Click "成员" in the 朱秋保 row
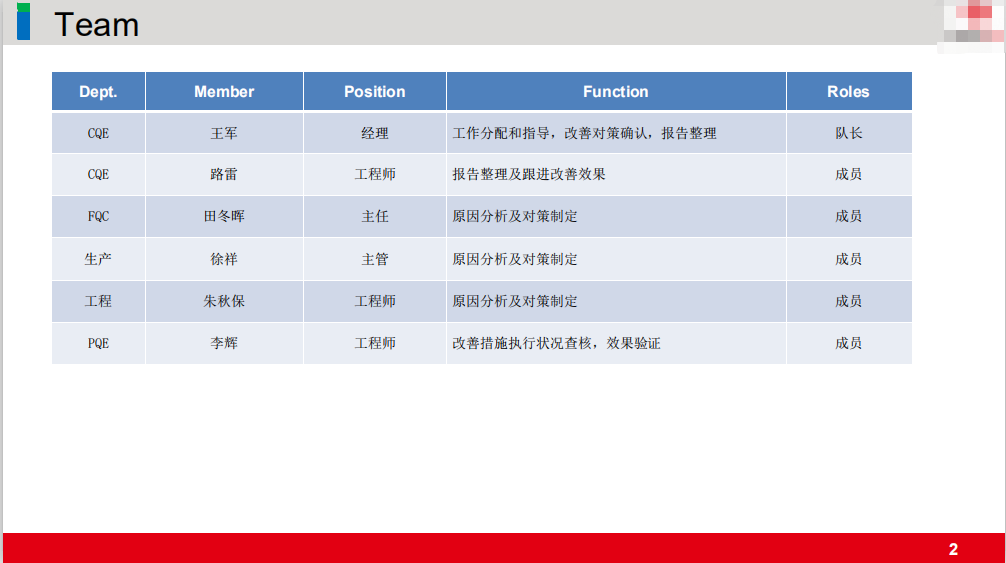 848,301
